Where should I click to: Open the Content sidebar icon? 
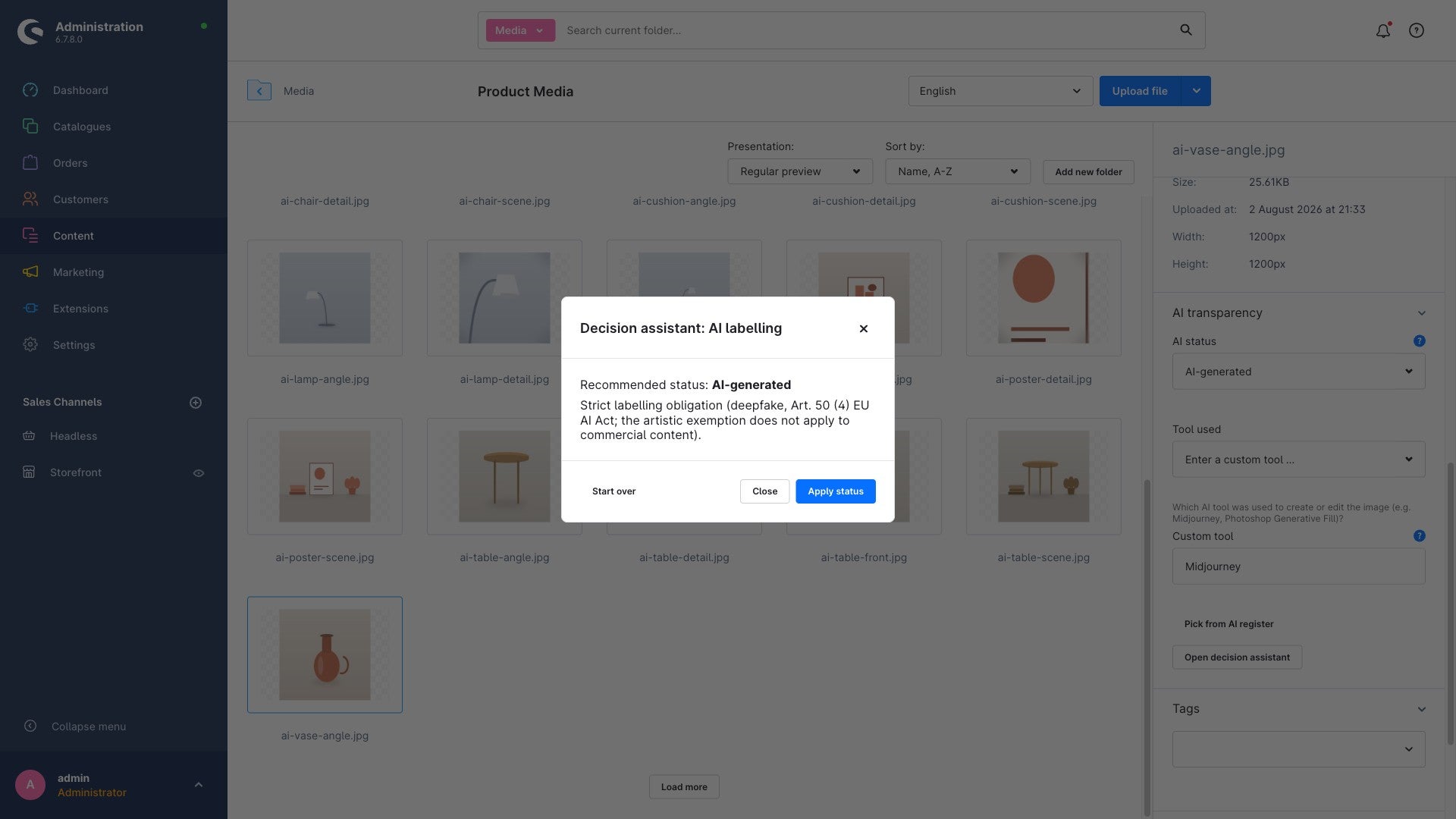30,236
